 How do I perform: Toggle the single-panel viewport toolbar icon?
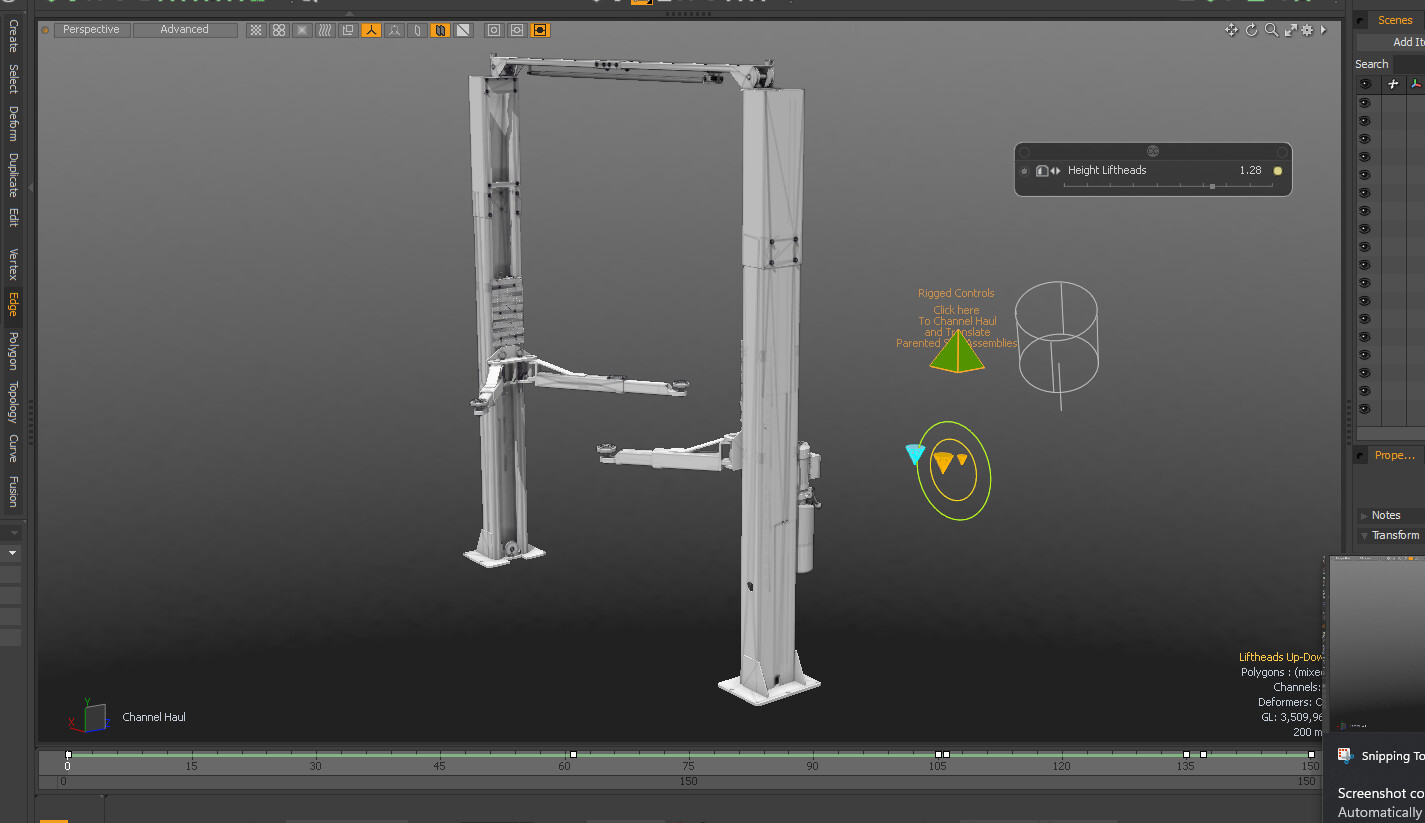(417, 30)
